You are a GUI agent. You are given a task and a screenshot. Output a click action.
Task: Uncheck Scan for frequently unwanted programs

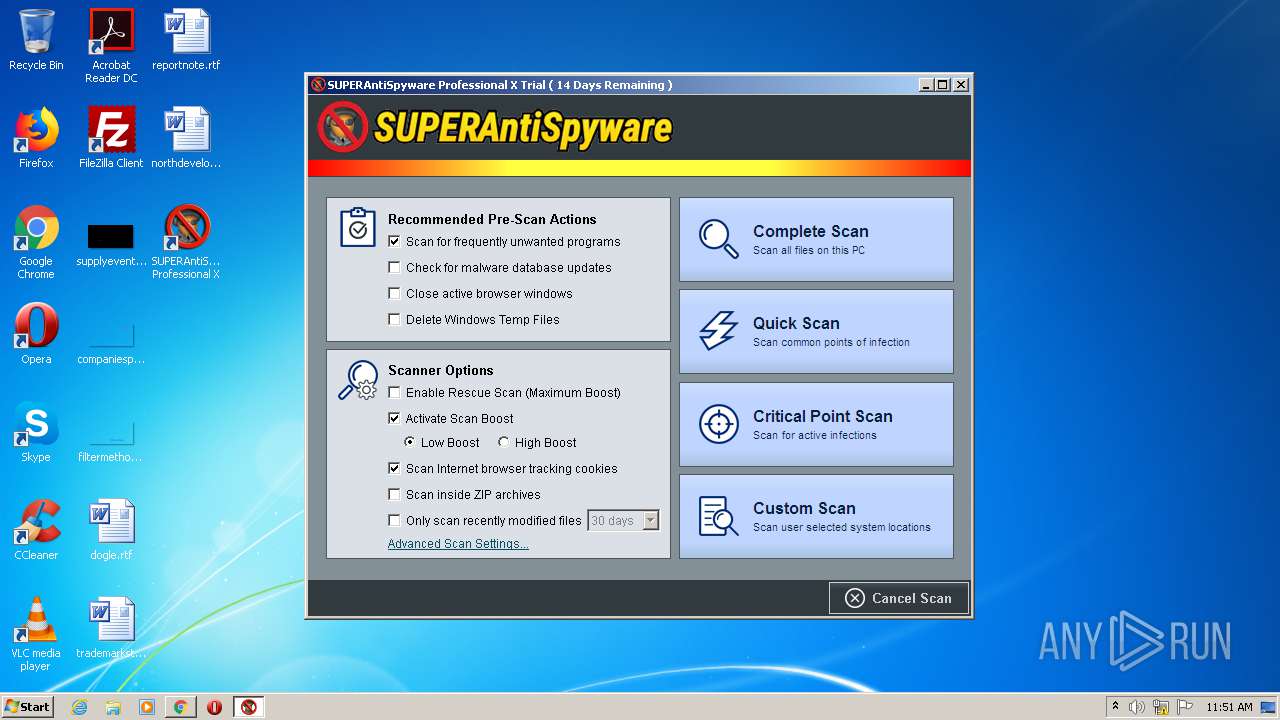[394, 241]
